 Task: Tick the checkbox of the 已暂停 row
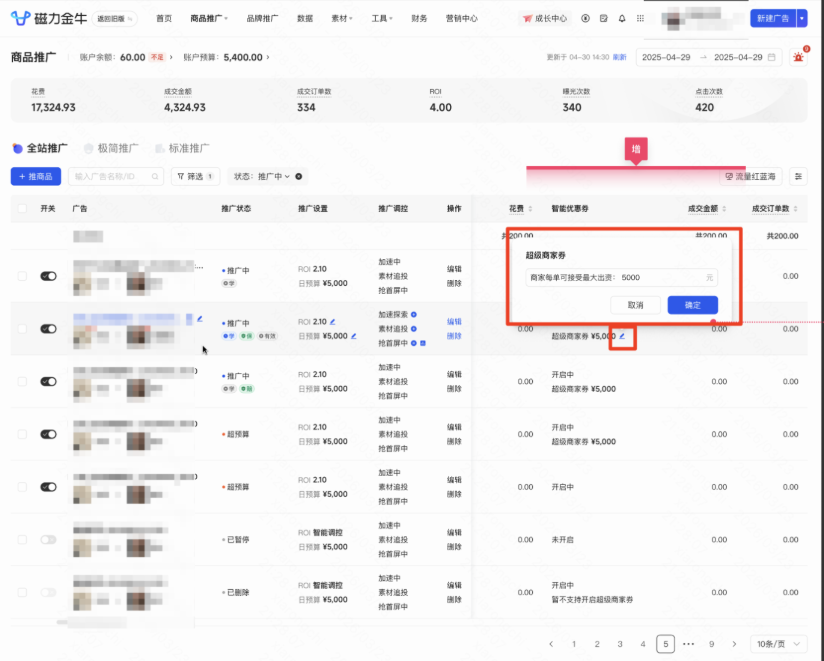(22, 540)
